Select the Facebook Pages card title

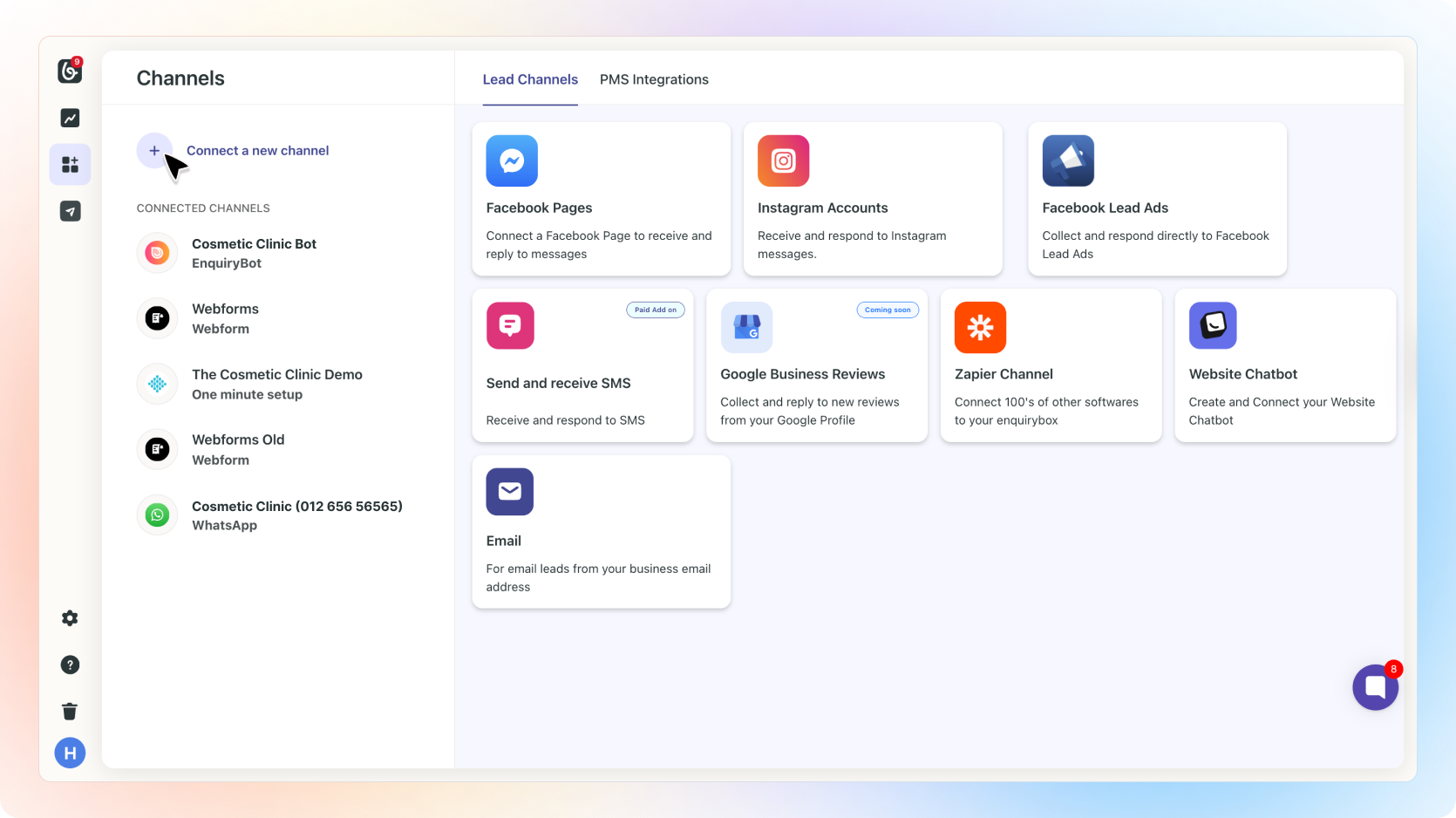(x=539, y=208)
